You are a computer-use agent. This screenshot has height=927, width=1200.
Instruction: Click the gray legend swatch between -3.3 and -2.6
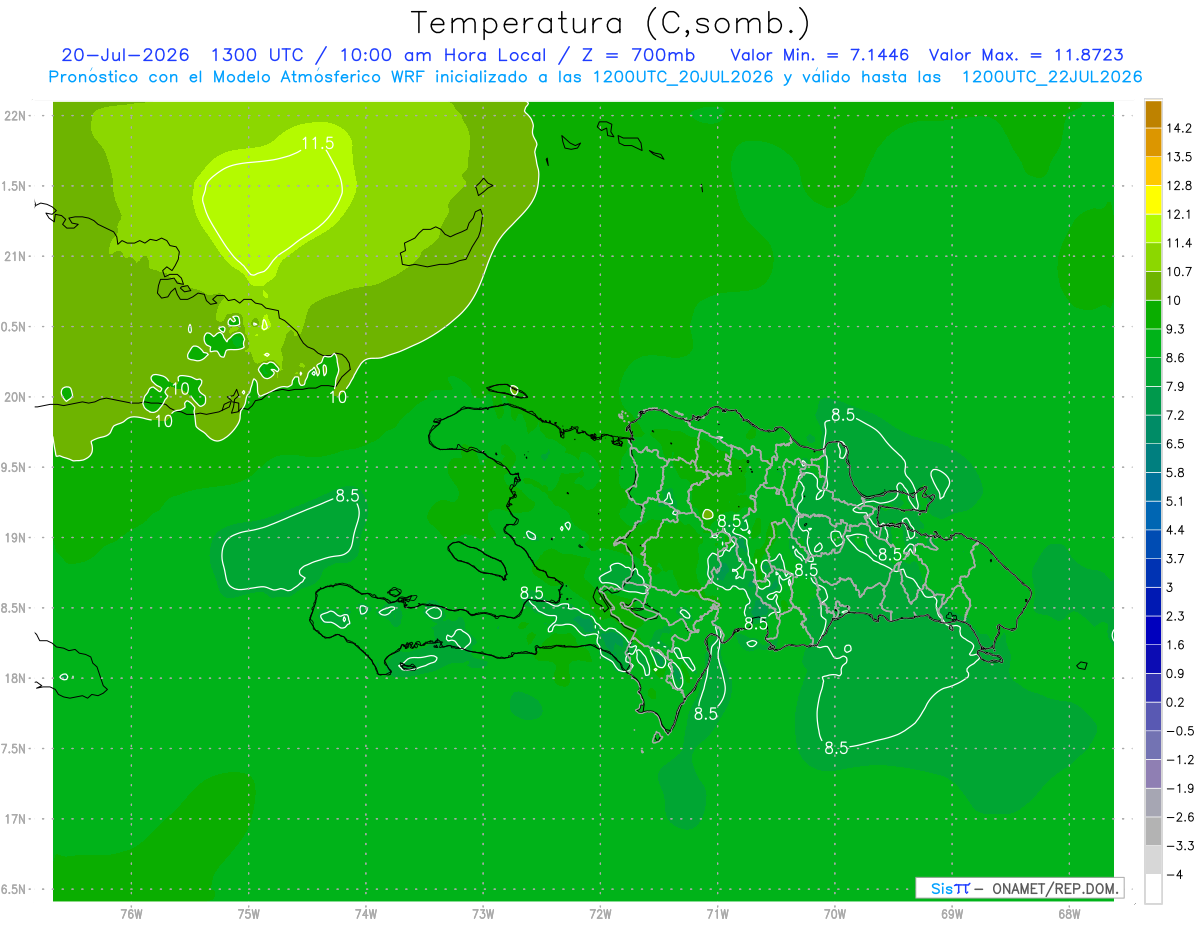click(x=1153, y=831)
